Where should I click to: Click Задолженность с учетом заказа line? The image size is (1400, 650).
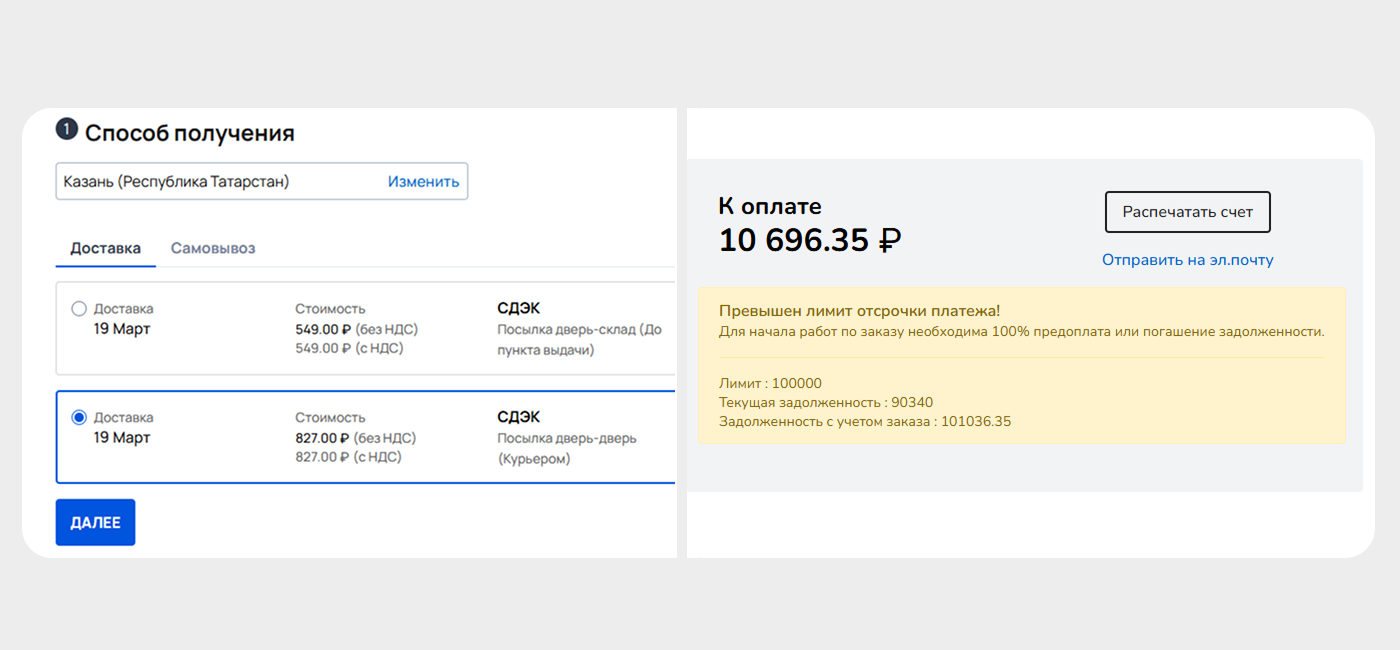click(x=864, y=422)
